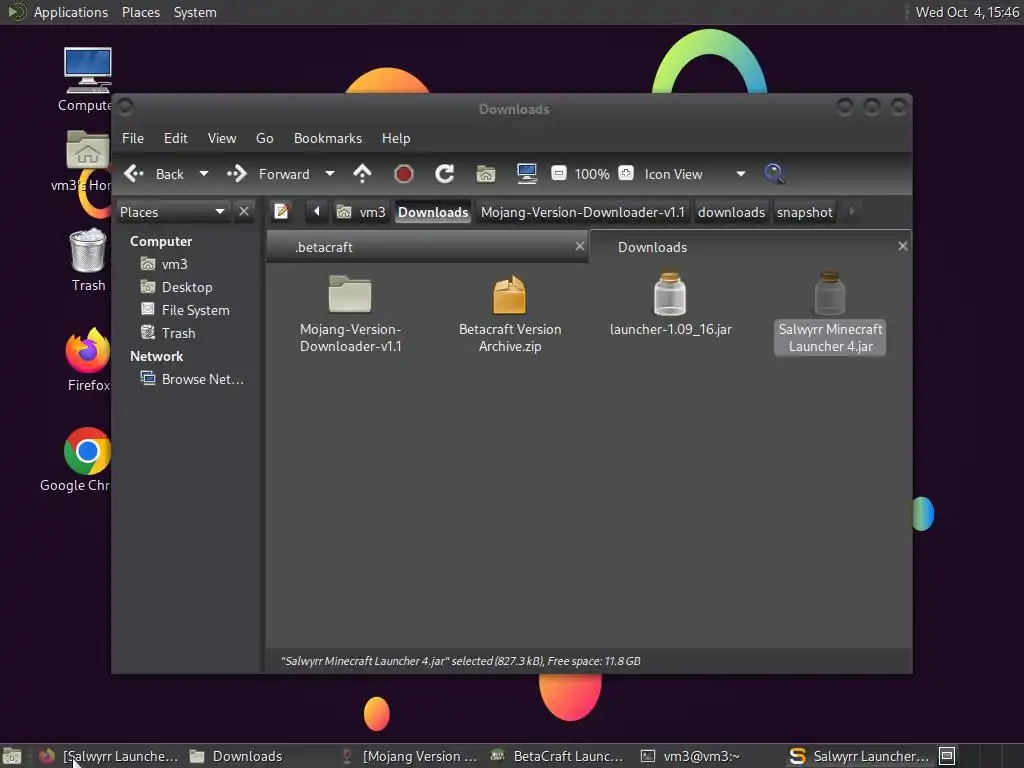
Task: Toggle the text-based location bar edit icon
Action: (x=281, y=212)
